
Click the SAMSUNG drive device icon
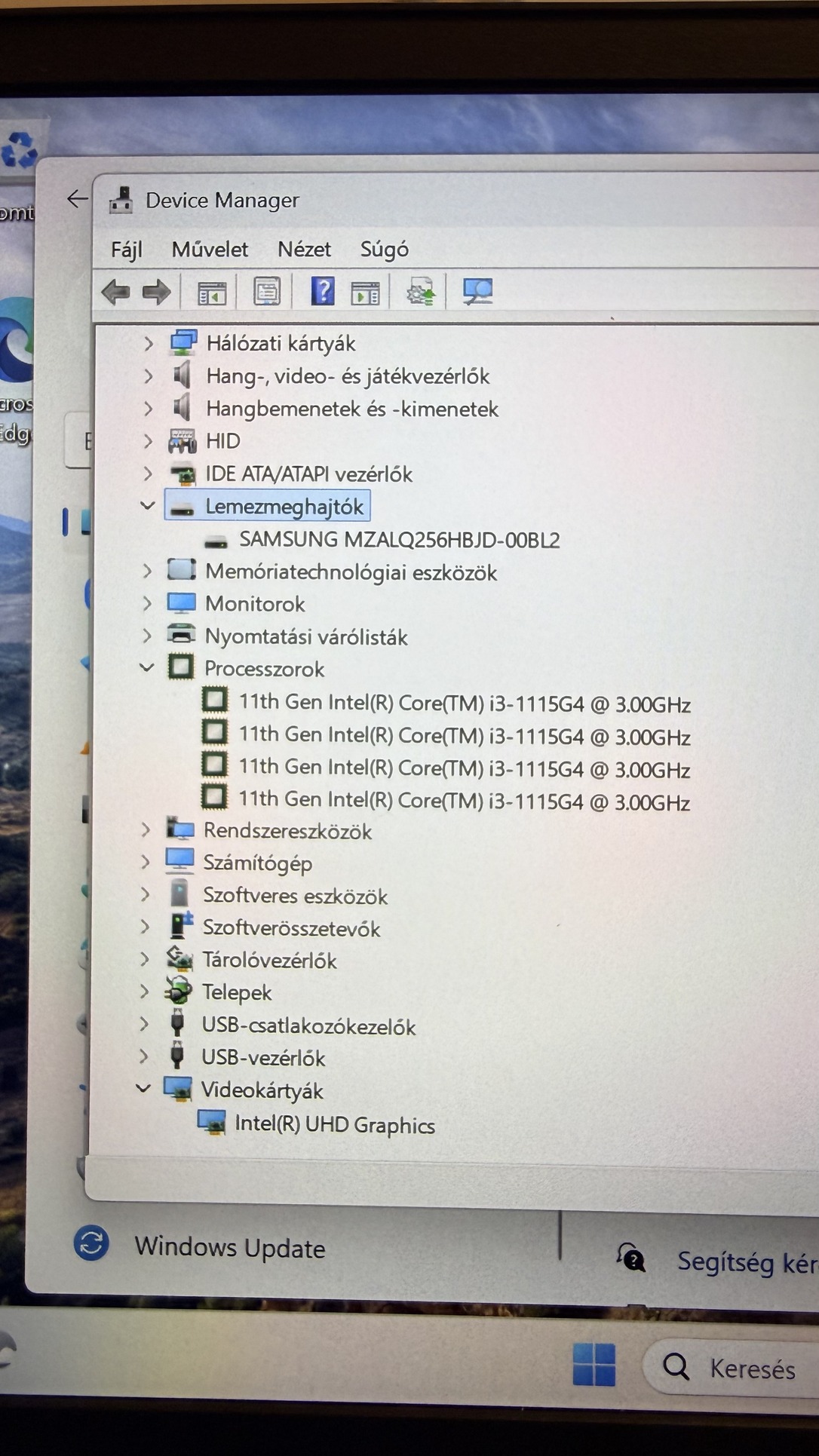pyautogui.click(x=216, y=541)
